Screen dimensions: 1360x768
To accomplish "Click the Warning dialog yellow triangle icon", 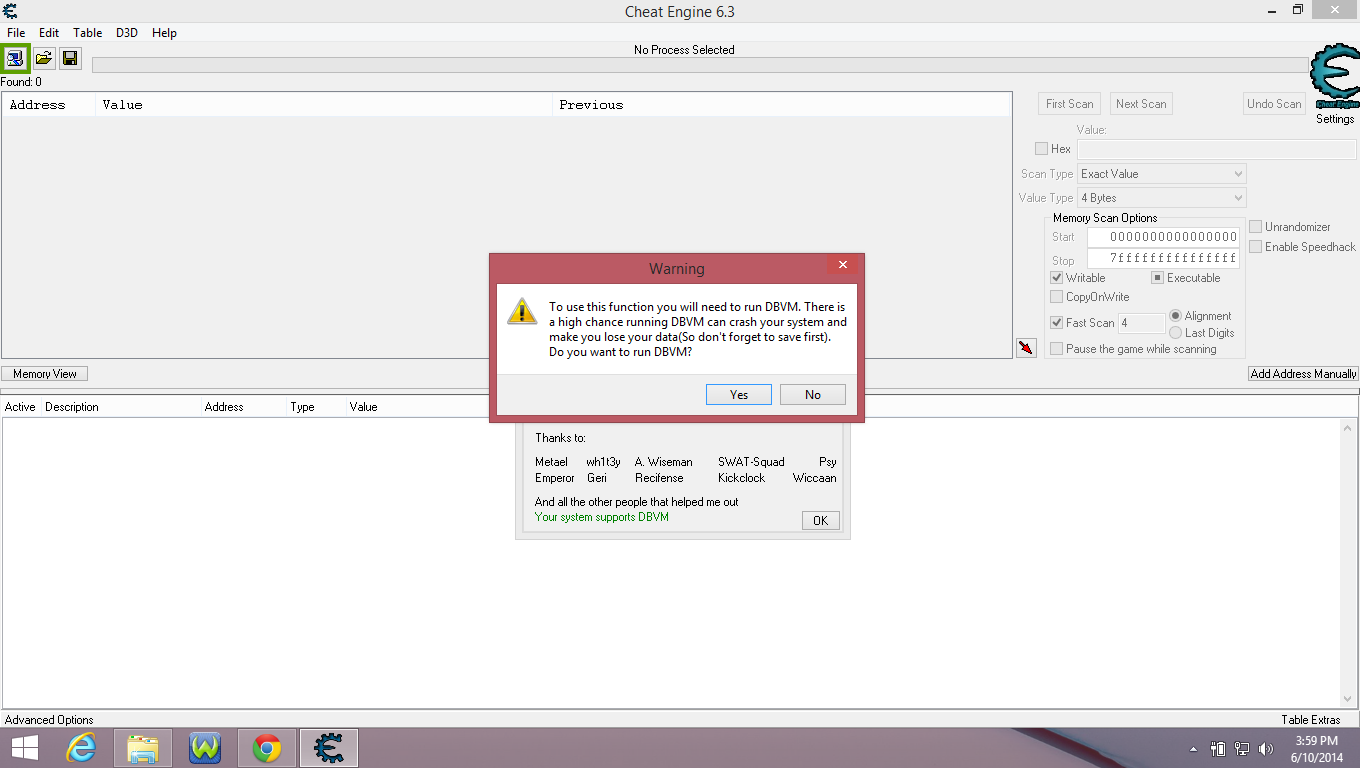I will point(522,310).
